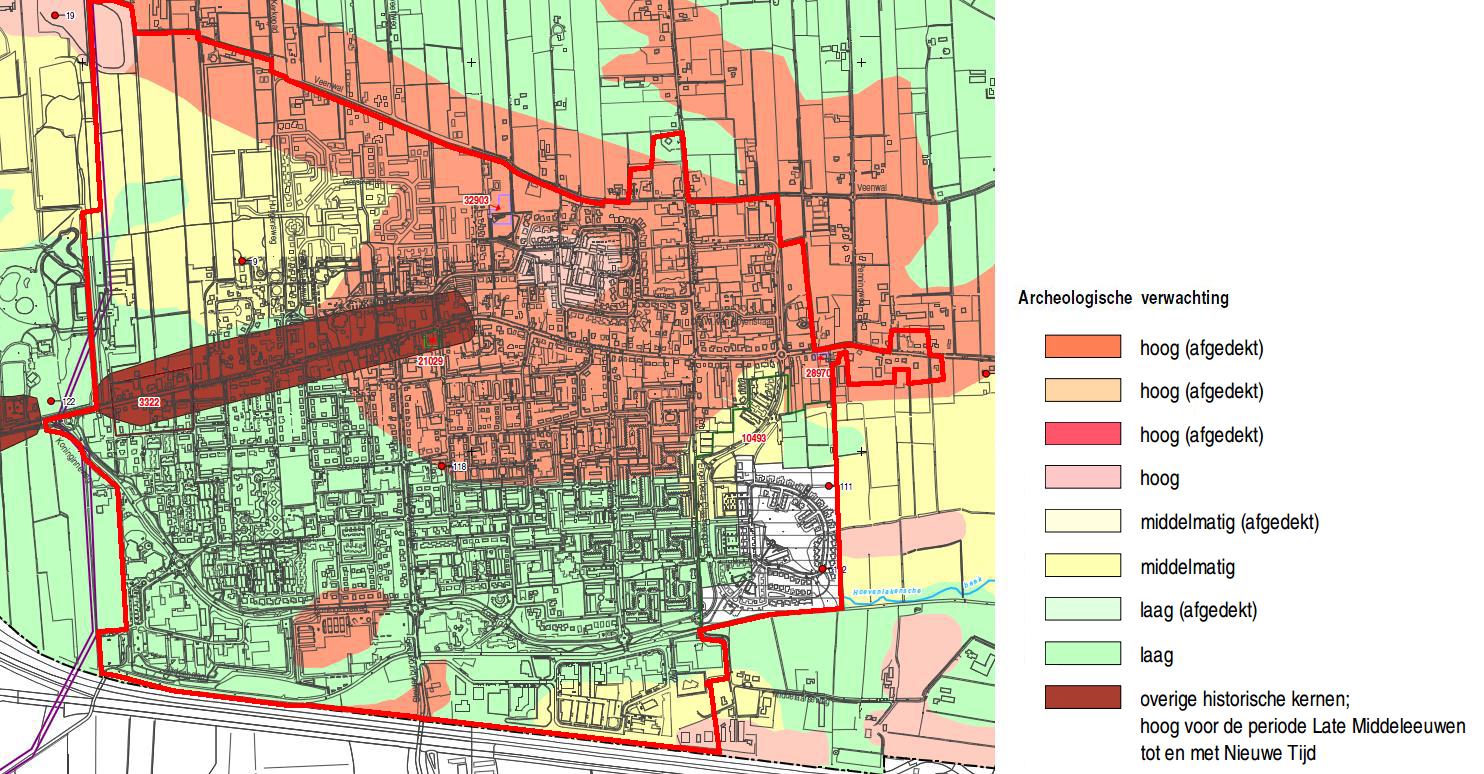The height and width of the screenshot is (774, 1484).
Task: Click the pink-red hoog (afgedekt) legend swatch
Action: 1082,434
